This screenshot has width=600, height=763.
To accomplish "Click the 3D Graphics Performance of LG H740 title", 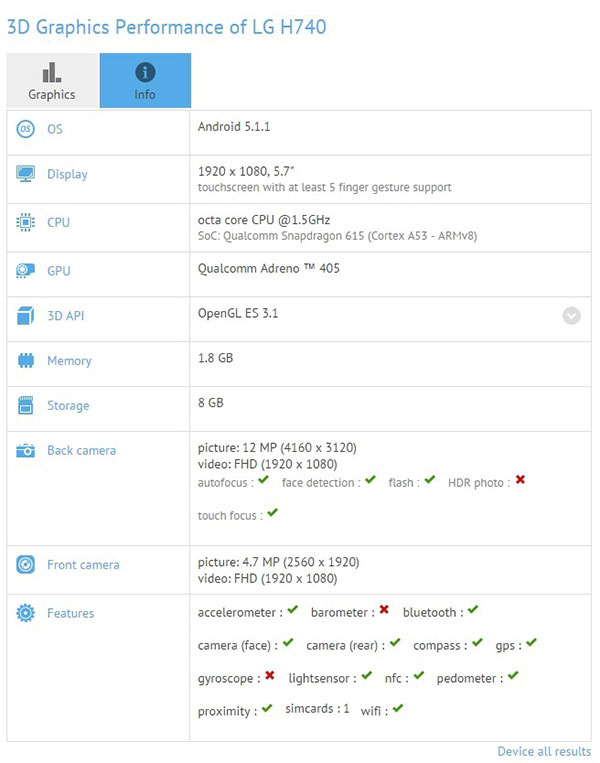I will pyautogui.click(x=166, y=27).
